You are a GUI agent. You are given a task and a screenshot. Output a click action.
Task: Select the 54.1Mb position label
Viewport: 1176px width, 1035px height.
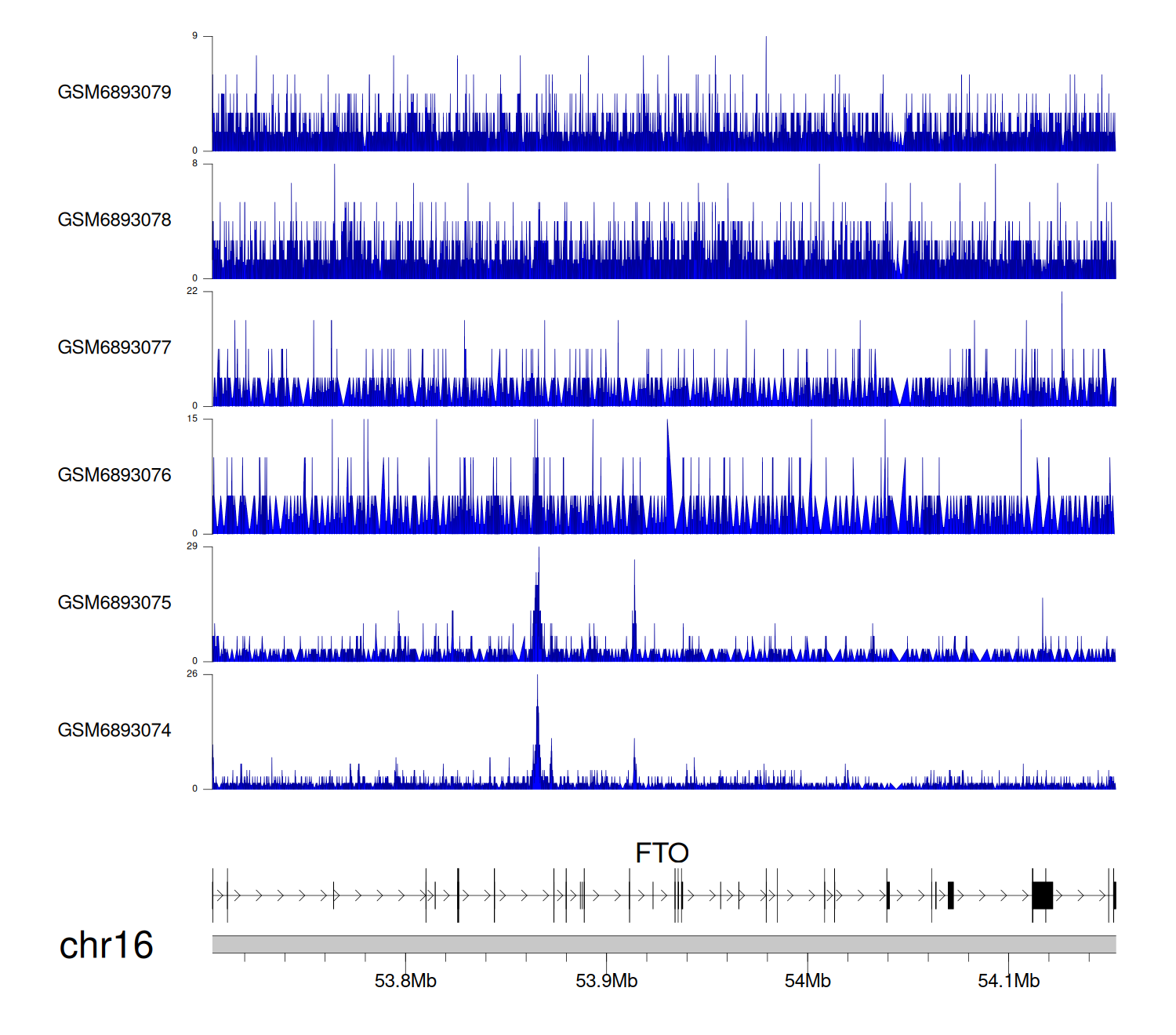tap(1008, 981)
